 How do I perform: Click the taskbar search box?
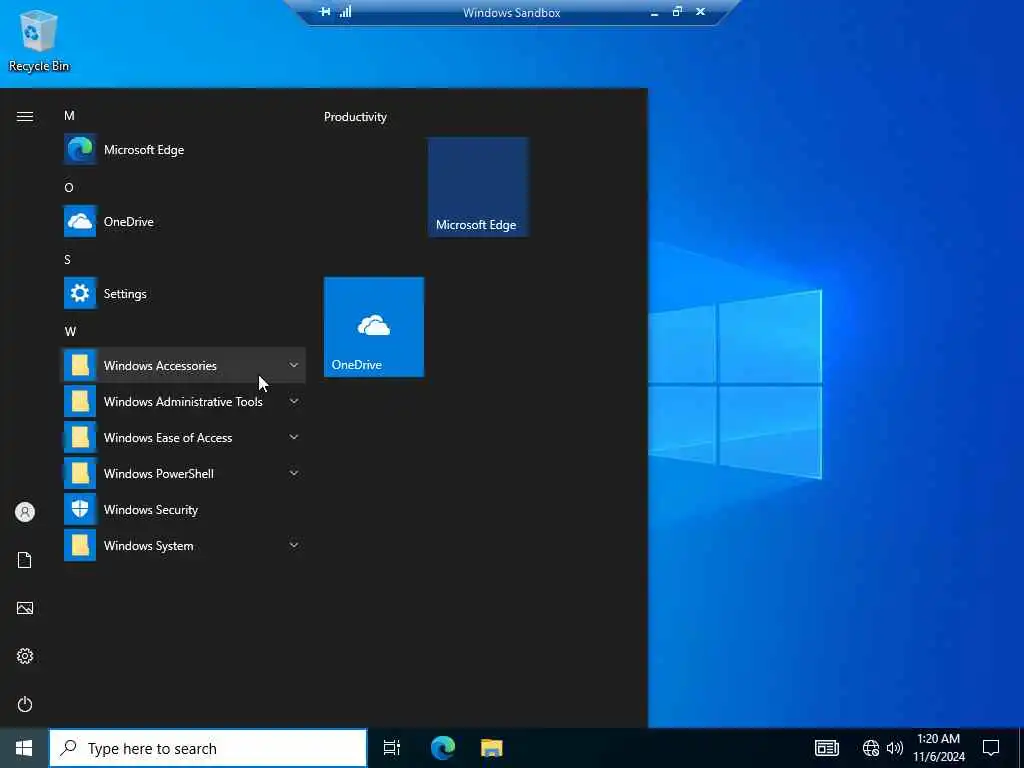point(208,748)
